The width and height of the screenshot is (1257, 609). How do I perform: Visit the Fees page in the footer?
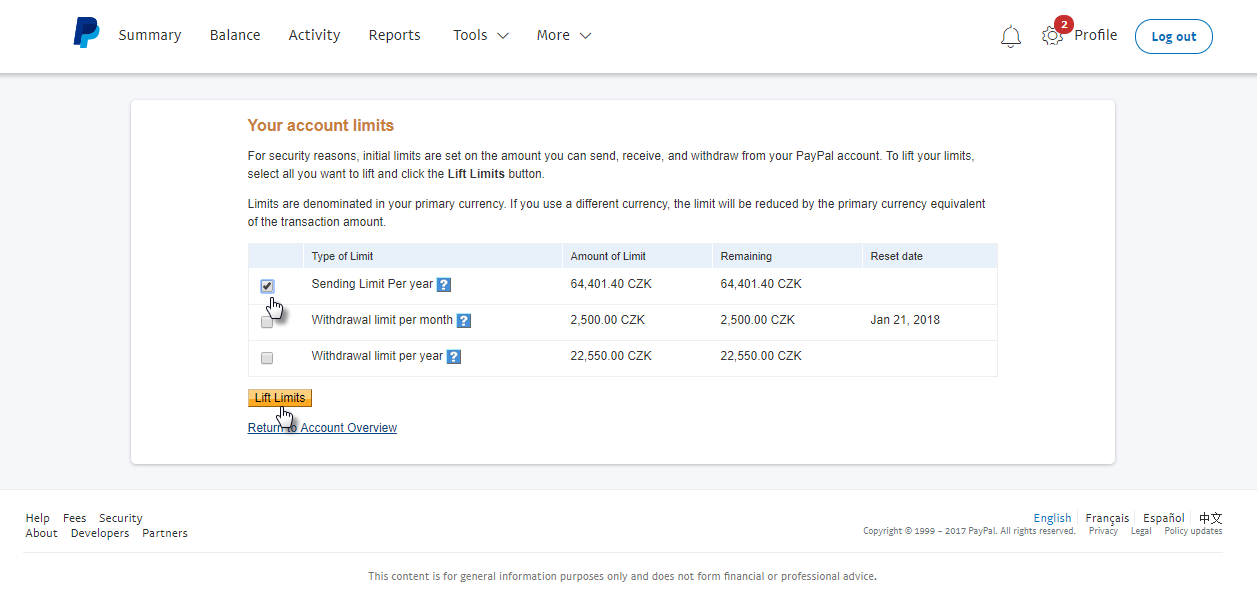click(74, 517)
